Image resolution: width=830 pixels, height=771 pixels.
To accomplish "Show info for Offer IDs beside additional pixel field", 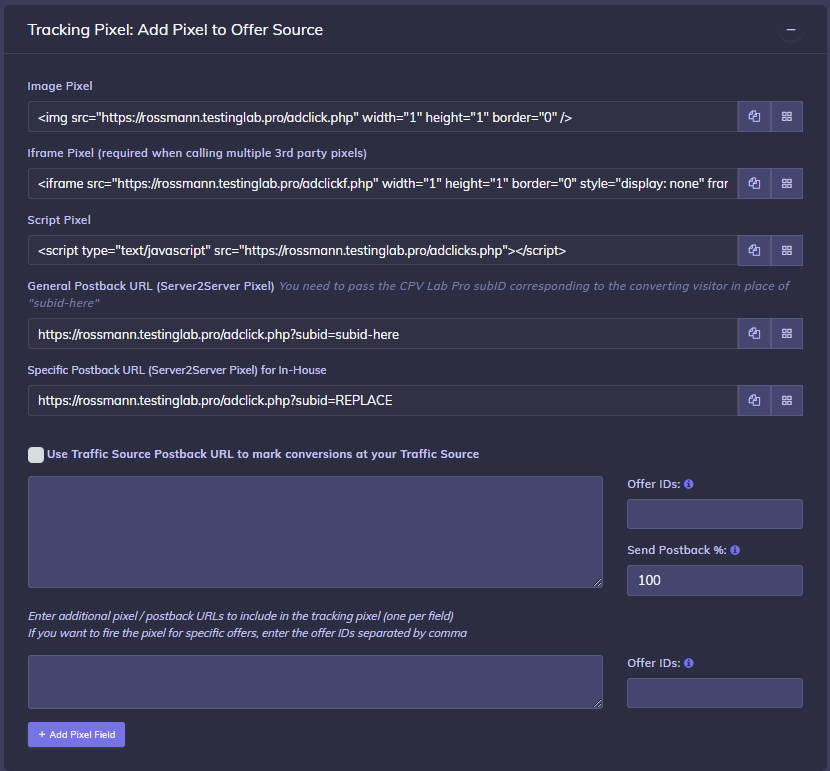I will tap(689, 663).
